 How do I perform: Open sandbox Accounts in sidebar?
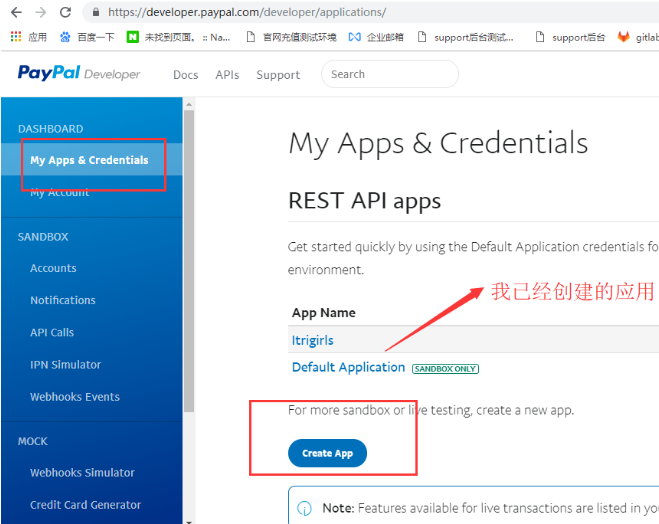[53, 268]
